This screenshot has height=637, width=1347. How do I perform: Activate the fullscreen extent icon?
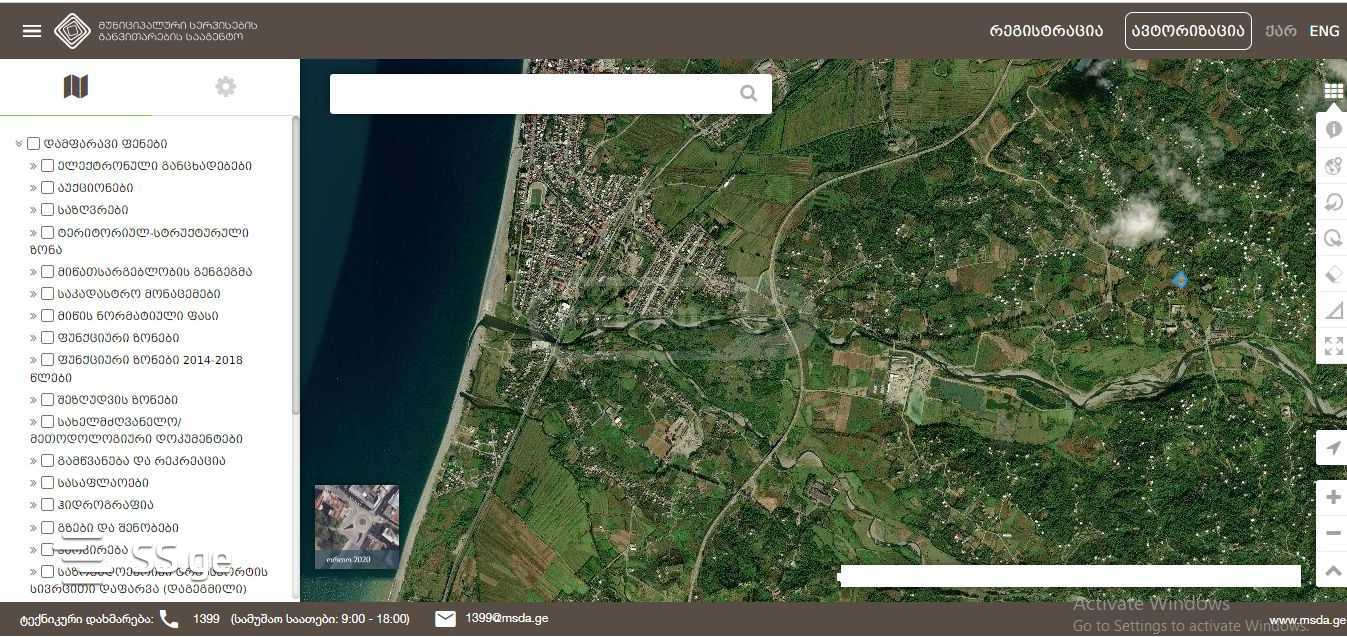(x=1333, y=346)
